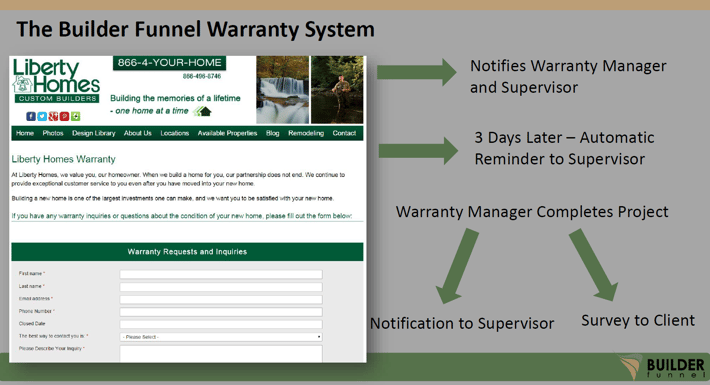The image size is (710, 385).
Task: Click the waterfall header photo
Action: tap(283, 90)
